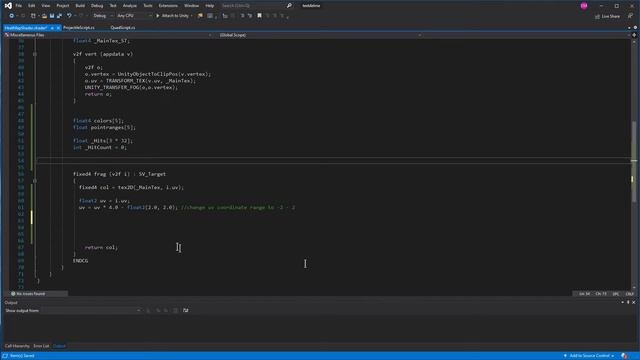Click the Attach to Unity button
This screenshot has width=640, height=360.
pos(173,16)
